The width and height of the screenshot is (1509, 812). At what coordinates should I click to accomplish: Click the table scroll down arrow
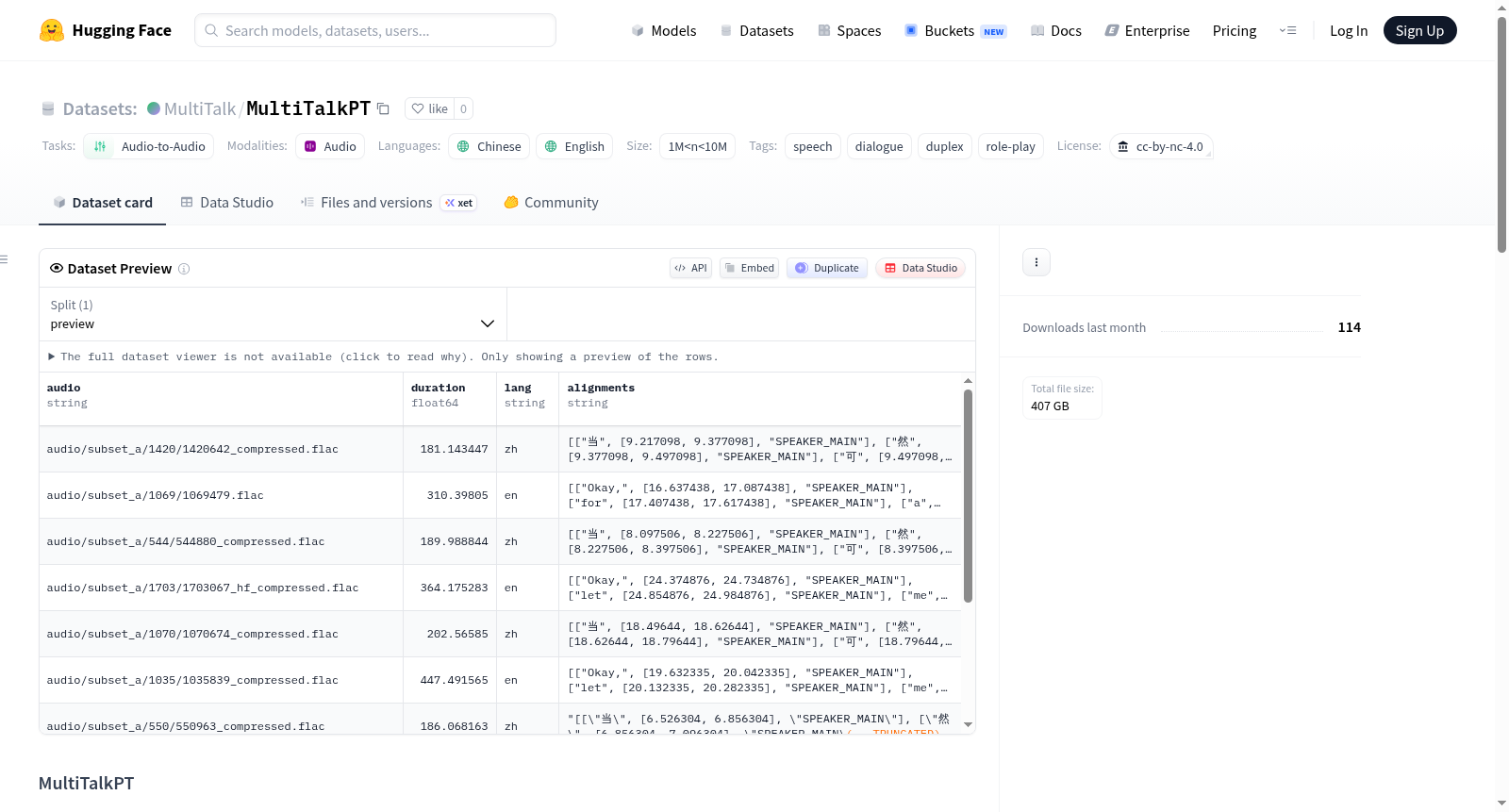[968, 725]
